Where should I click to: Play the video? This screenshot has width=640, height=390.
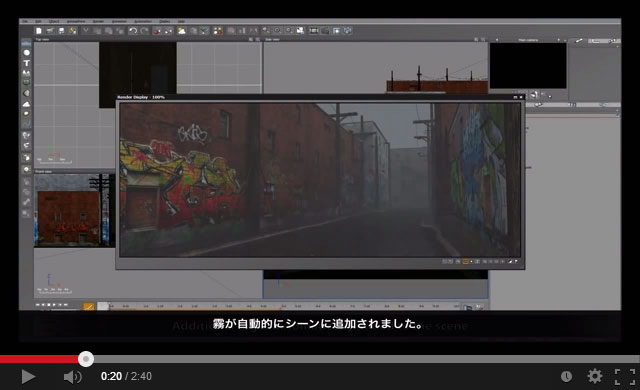[28, 377]
